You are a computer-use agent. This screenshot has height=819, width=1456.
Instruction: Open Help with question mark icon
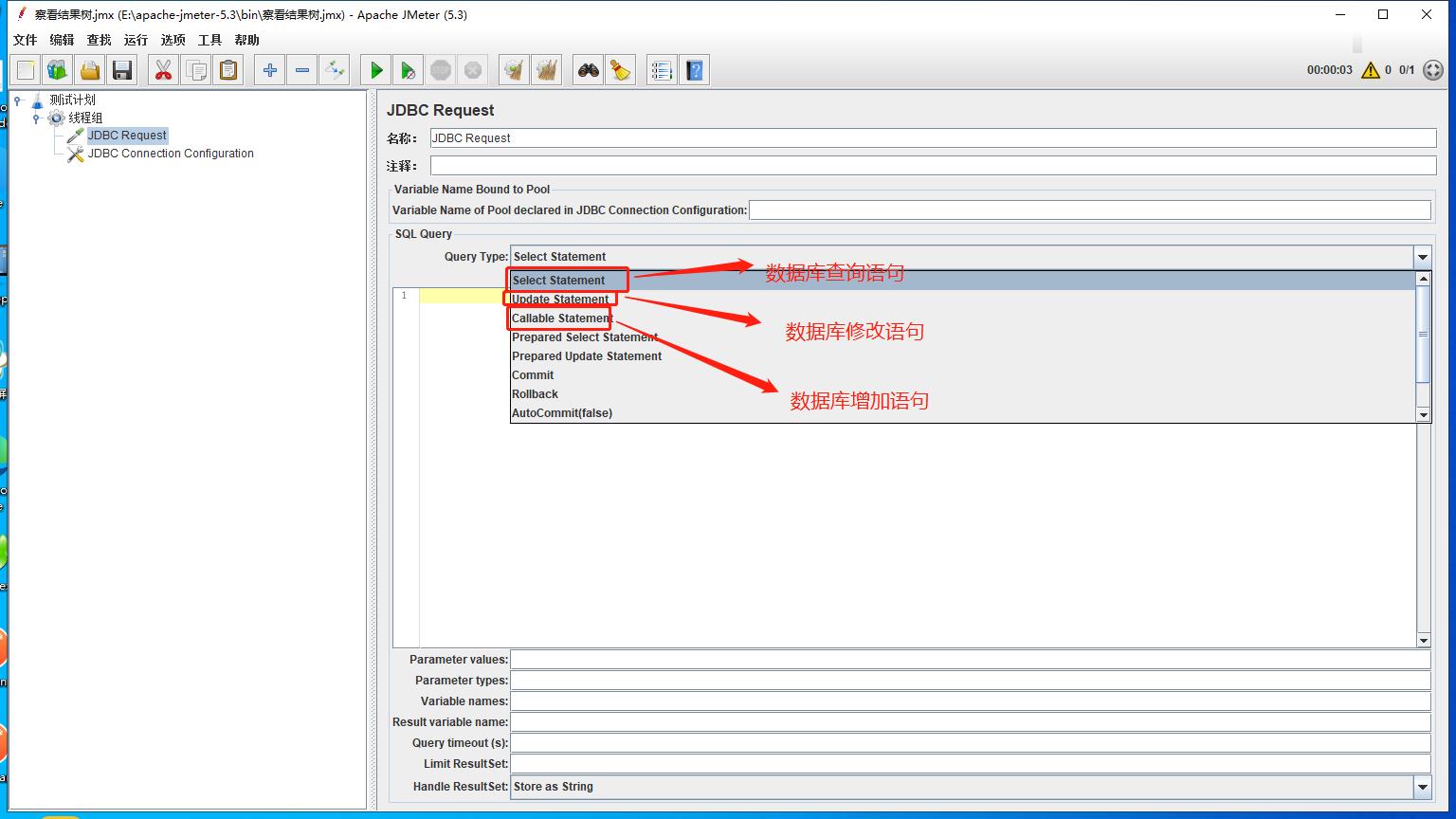[x=695, y=70]
